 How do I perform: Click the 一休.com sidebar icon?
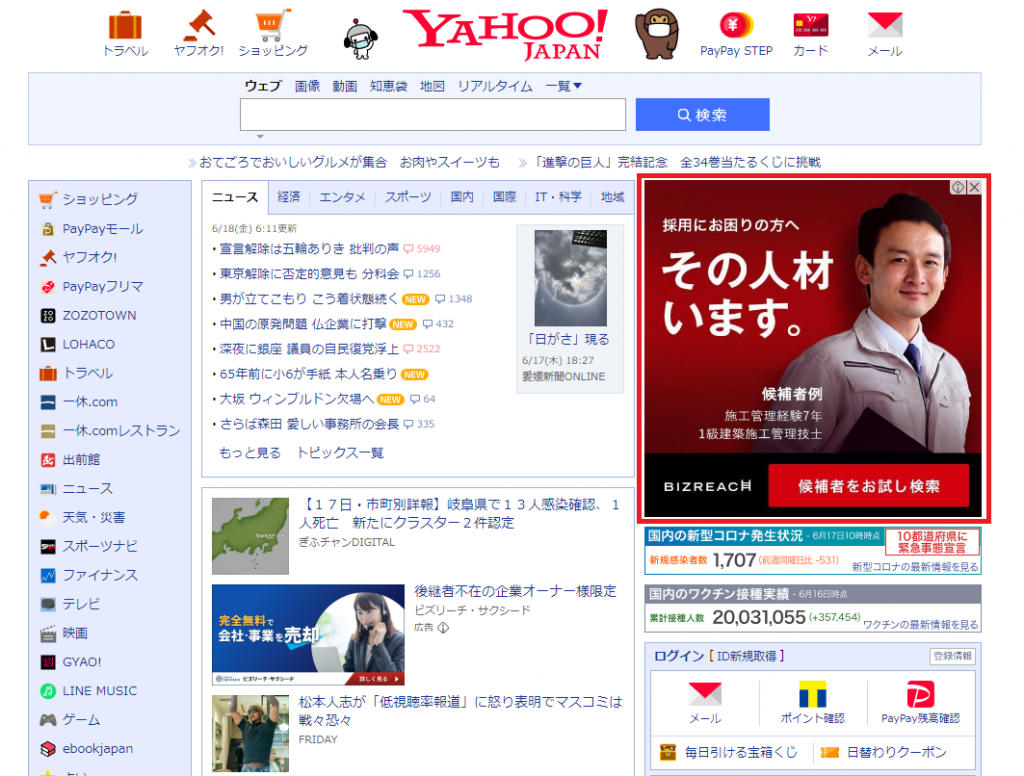tap(47, 402)
